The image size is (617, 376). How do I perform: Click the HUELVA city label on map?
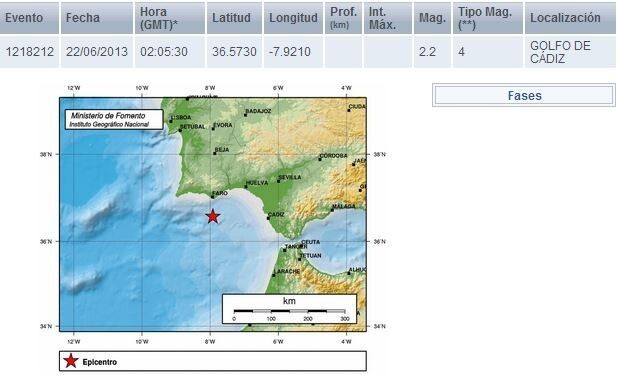[x=257, y=183]
